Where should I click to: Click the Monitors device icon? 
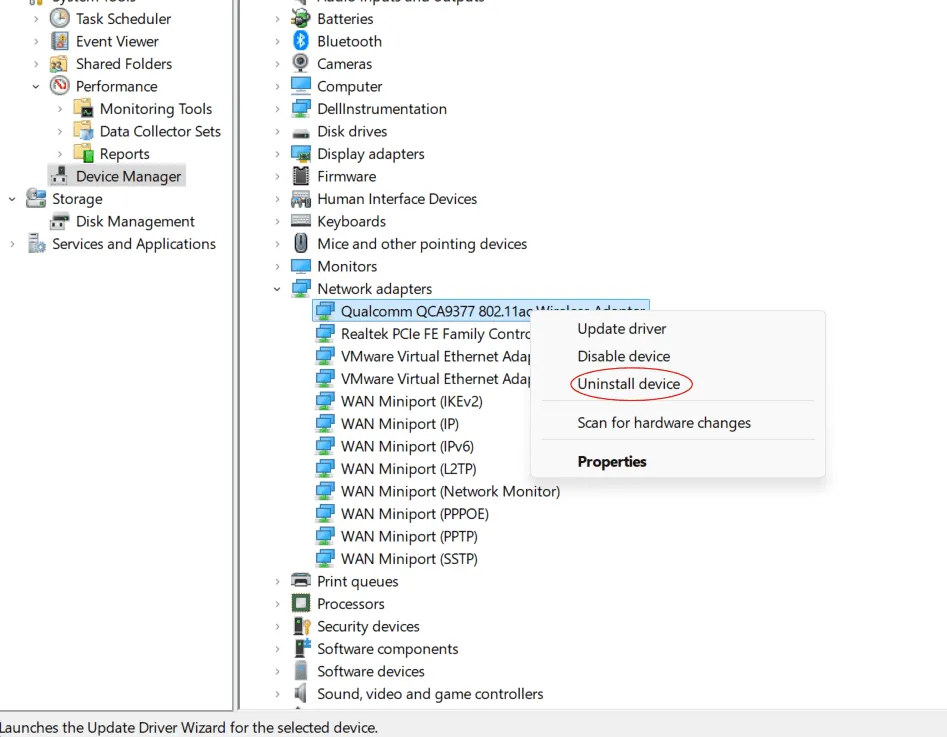point(301,266)
